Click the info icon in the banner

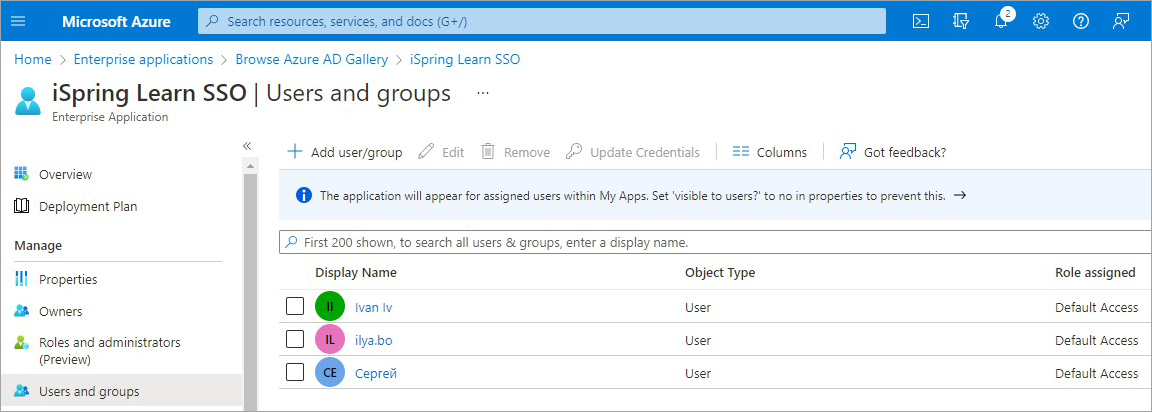(x=303, y=195)
